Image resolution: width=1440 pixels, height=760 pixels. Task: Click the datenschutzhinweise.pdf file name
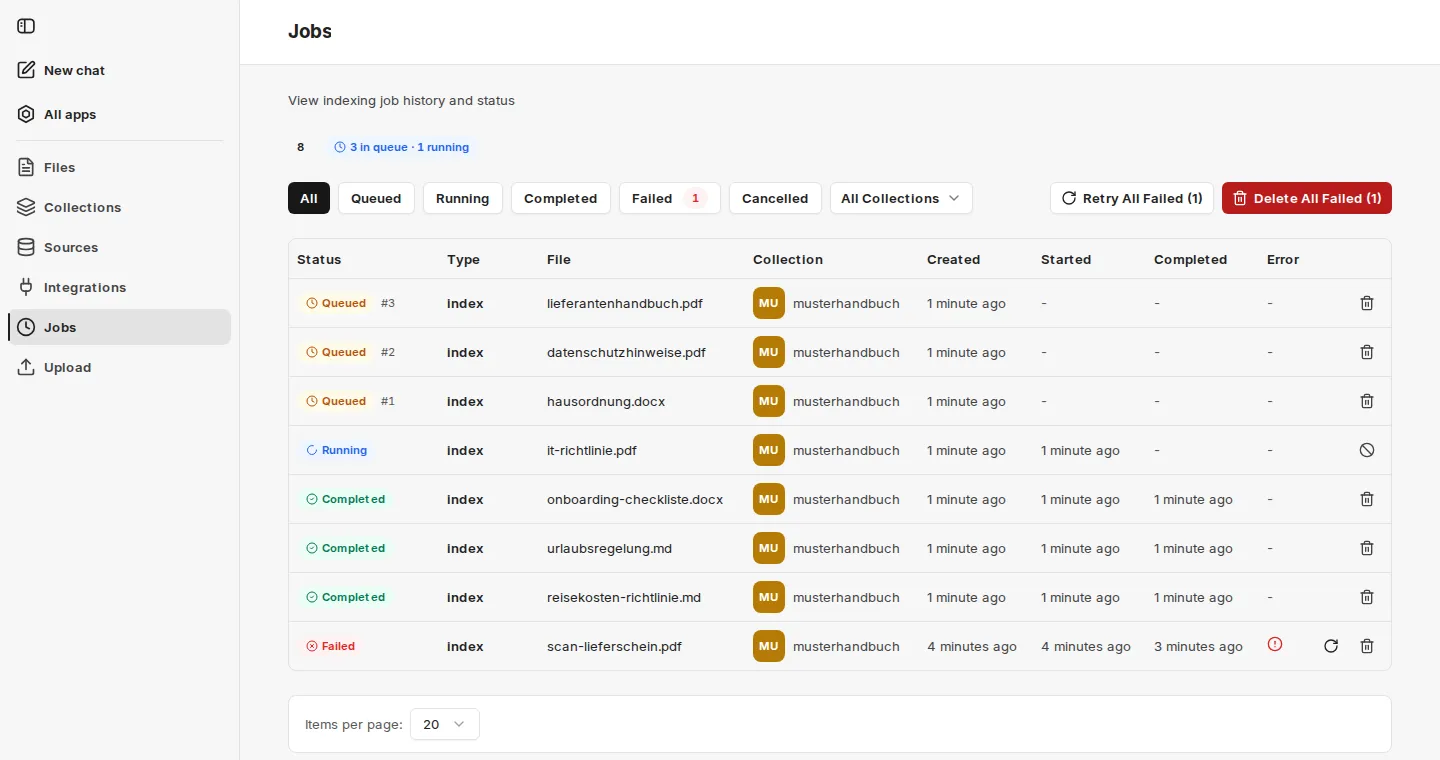tap(627, 352)
